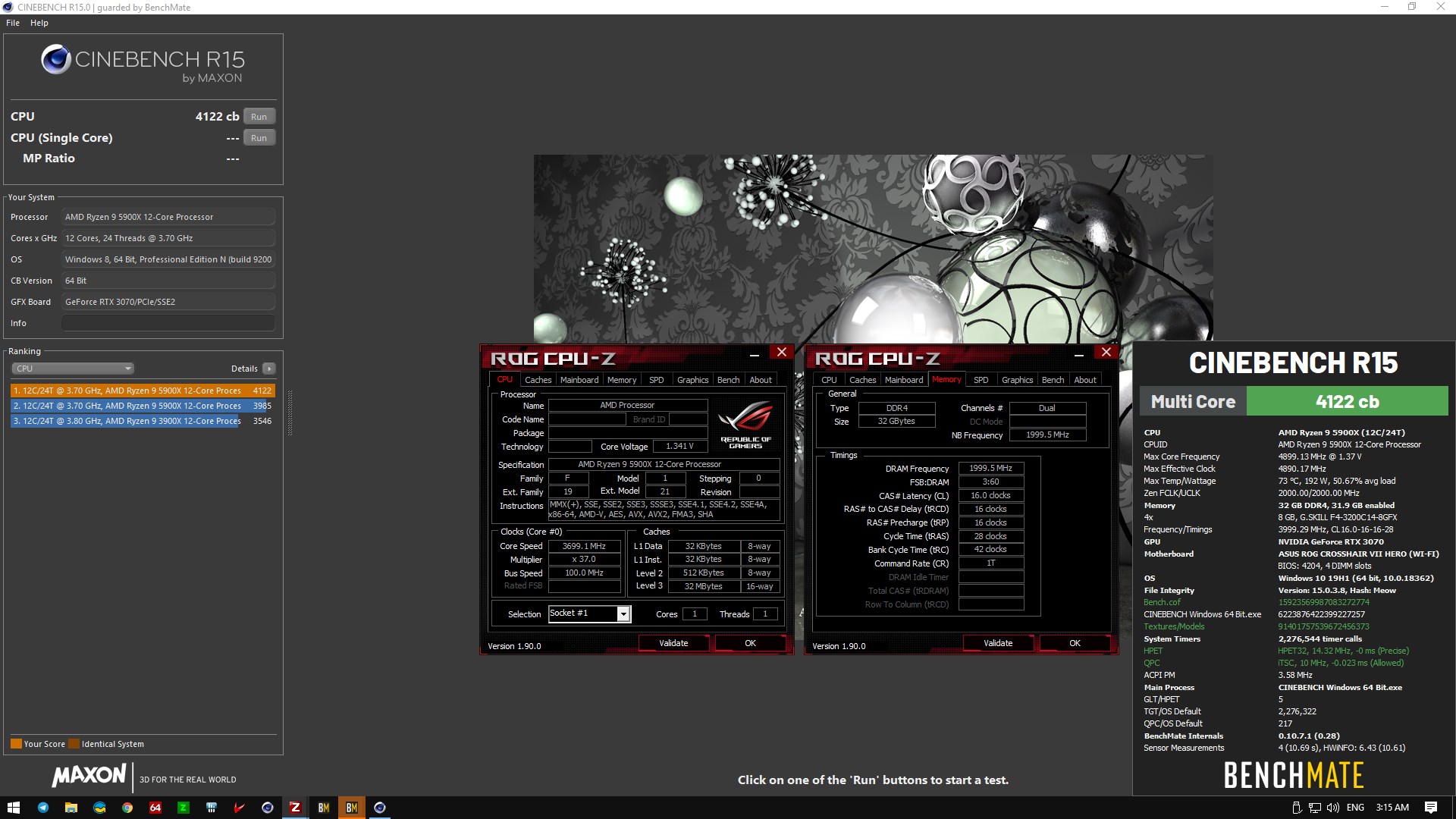Click OK in left CPU-Z window
The height and width of the screenshot is (819, 1456).
[x=750, y=643]
